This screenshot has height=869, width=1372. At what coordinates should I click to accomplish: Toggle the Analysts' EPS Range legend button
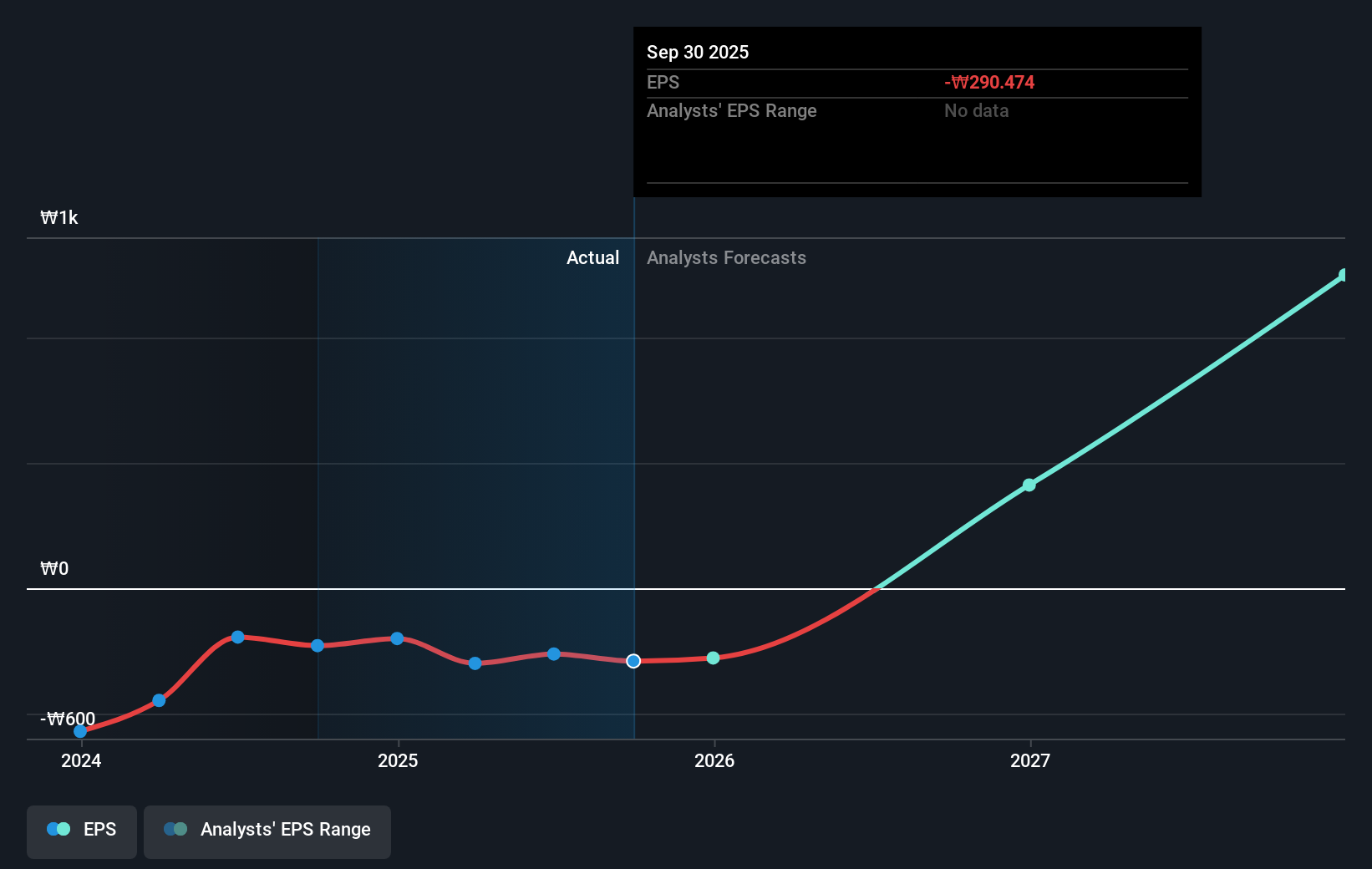coord(267,831)
